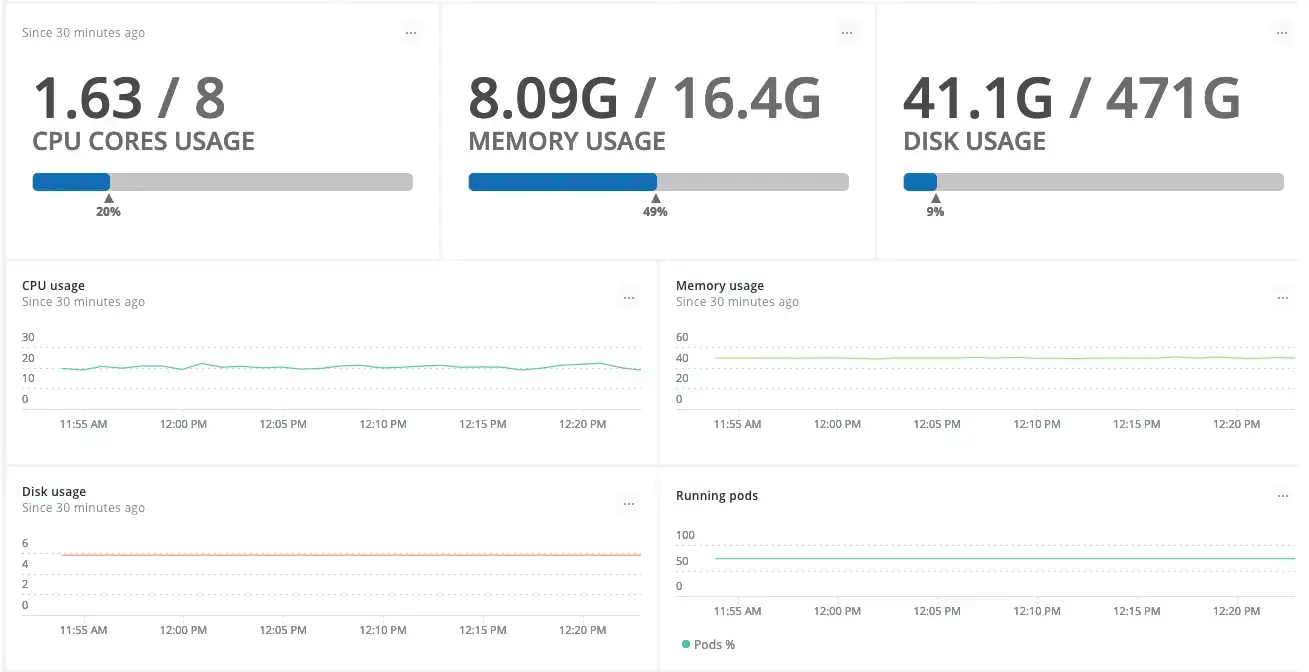The image size is (1309, 672).
Task: Click the Memory usage chart title
Action: (719, 286)
